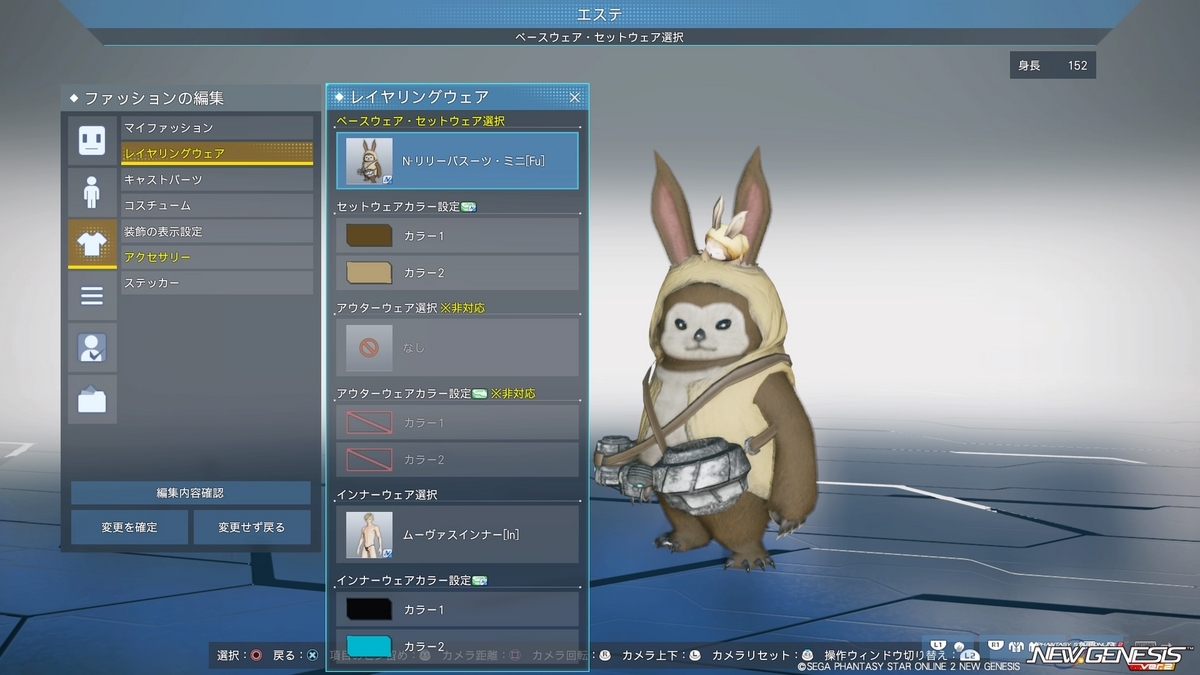Open setwear カラー1 brown swatch

369,236
